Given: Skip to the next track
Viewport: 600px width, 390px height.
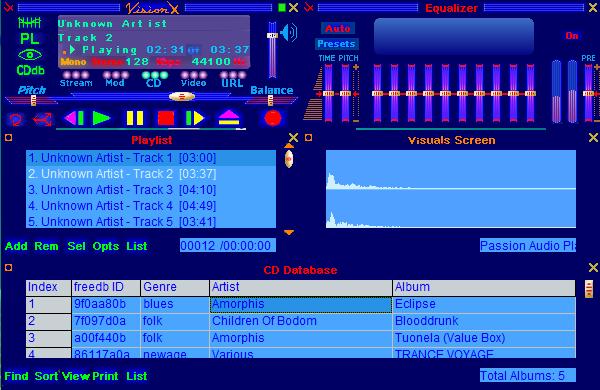Looking at the screenshot, I should tap(195, 118).
